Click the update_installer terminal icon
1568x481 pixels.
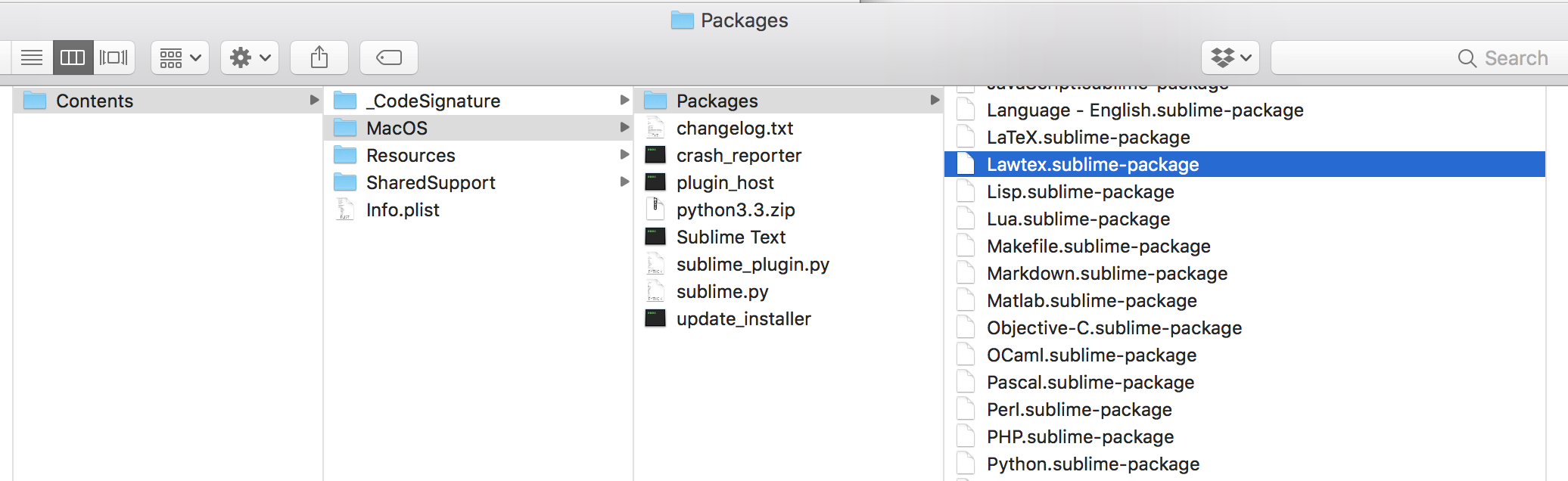pos(655,318)
